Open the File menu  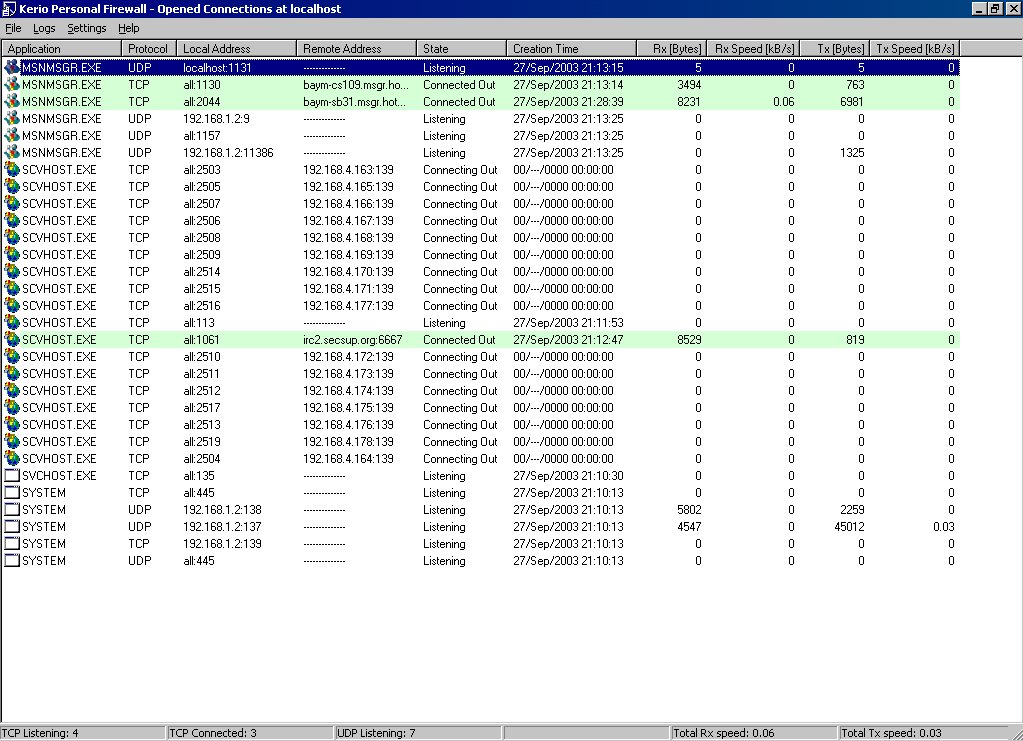coord(13,28)
